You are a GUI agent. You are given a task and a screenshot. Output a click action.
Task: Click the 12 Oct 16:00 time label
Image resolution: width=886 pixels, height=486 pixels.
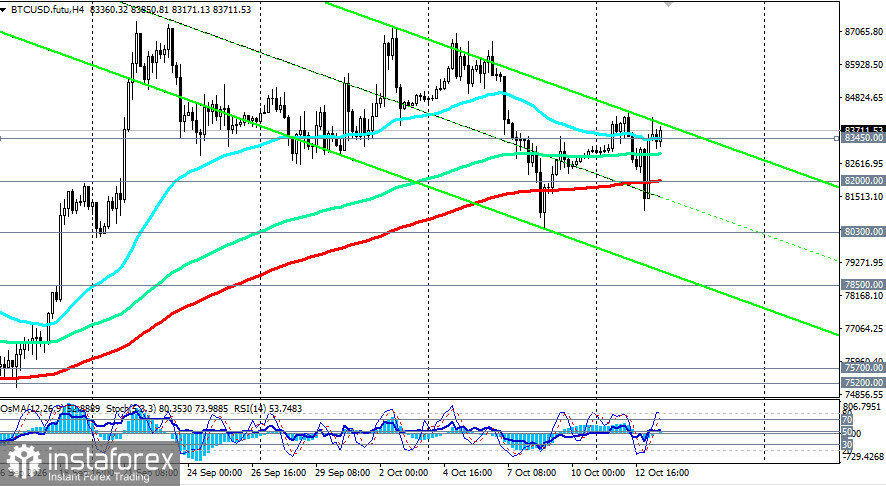[662, 473]
